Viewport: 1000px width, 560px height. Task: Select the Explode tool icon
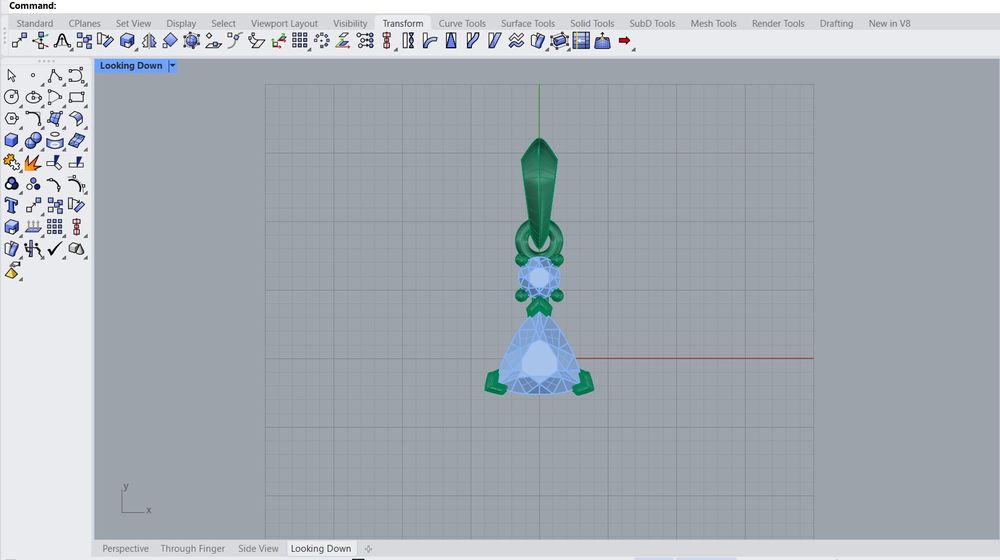(x=33, y=162)
